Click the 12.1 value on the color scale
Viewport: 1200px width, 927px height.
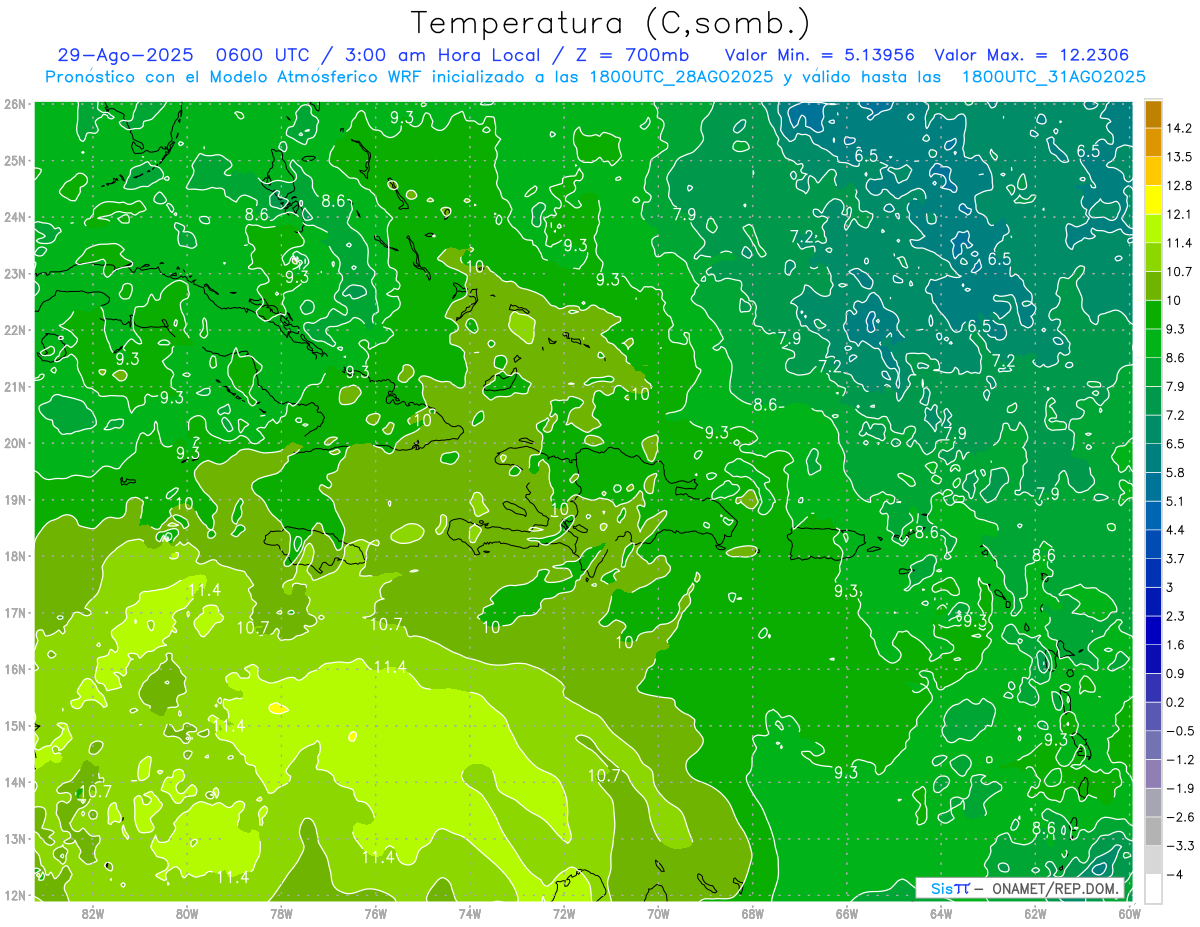1180,214
